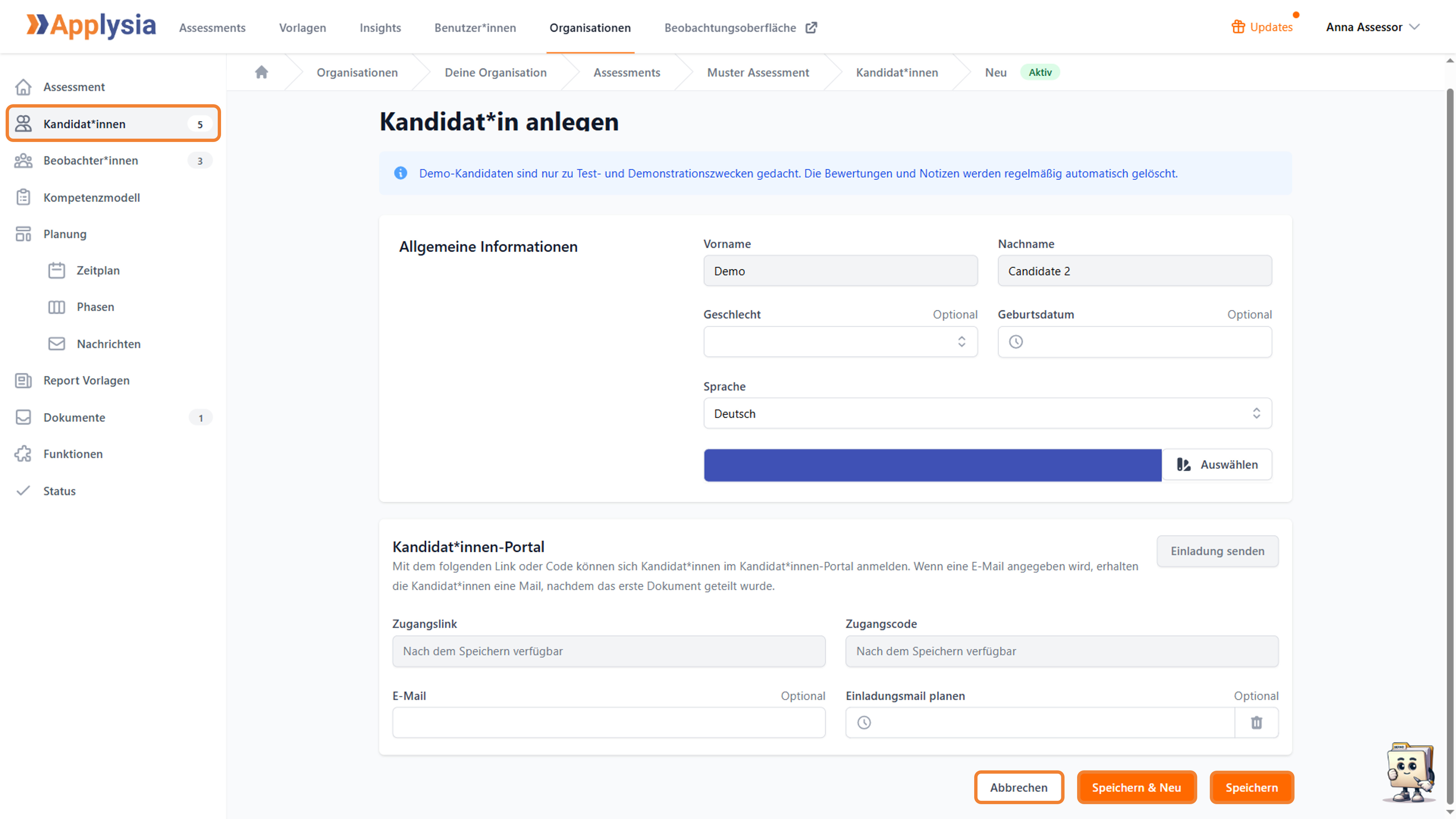Click the Dokumente inbox icon
This screenshot has height=819, width=1456.
[x=23, y=417]
